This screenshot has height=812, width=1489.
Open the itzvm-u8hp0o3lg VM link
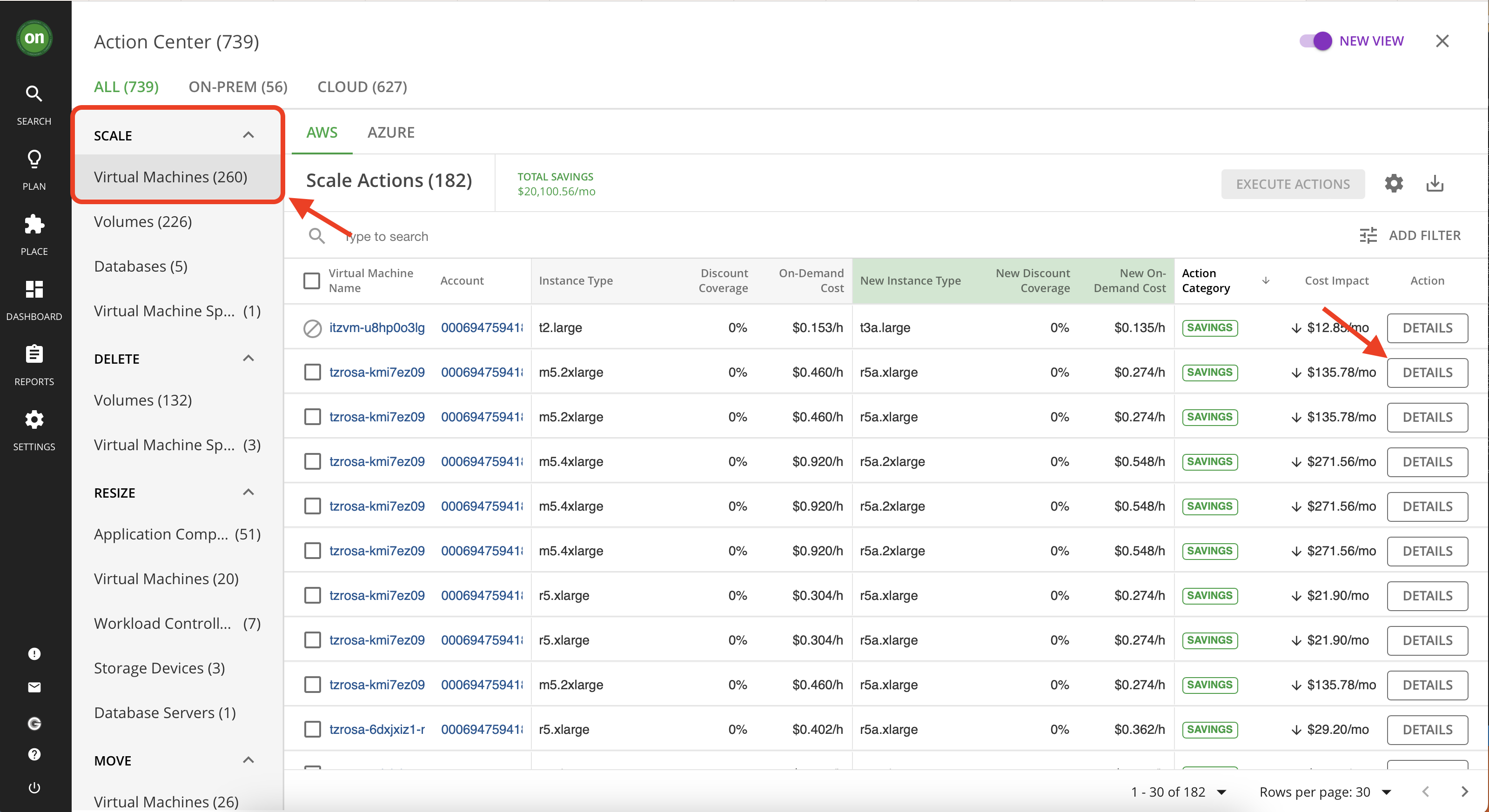[x=377, y=328]
